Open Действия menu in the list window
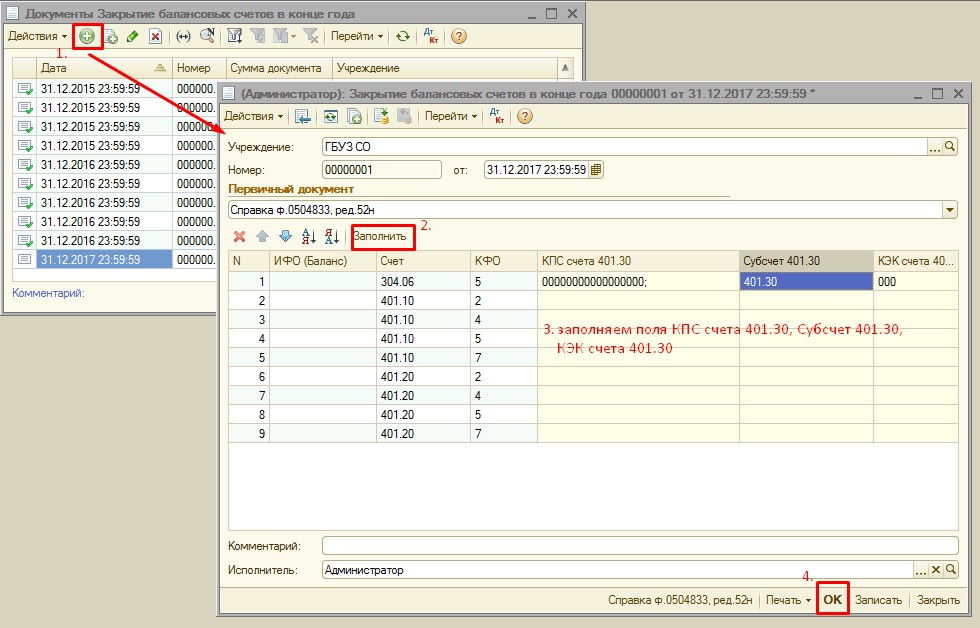Screen dimensions: 980x628 [x=37, y=36]
